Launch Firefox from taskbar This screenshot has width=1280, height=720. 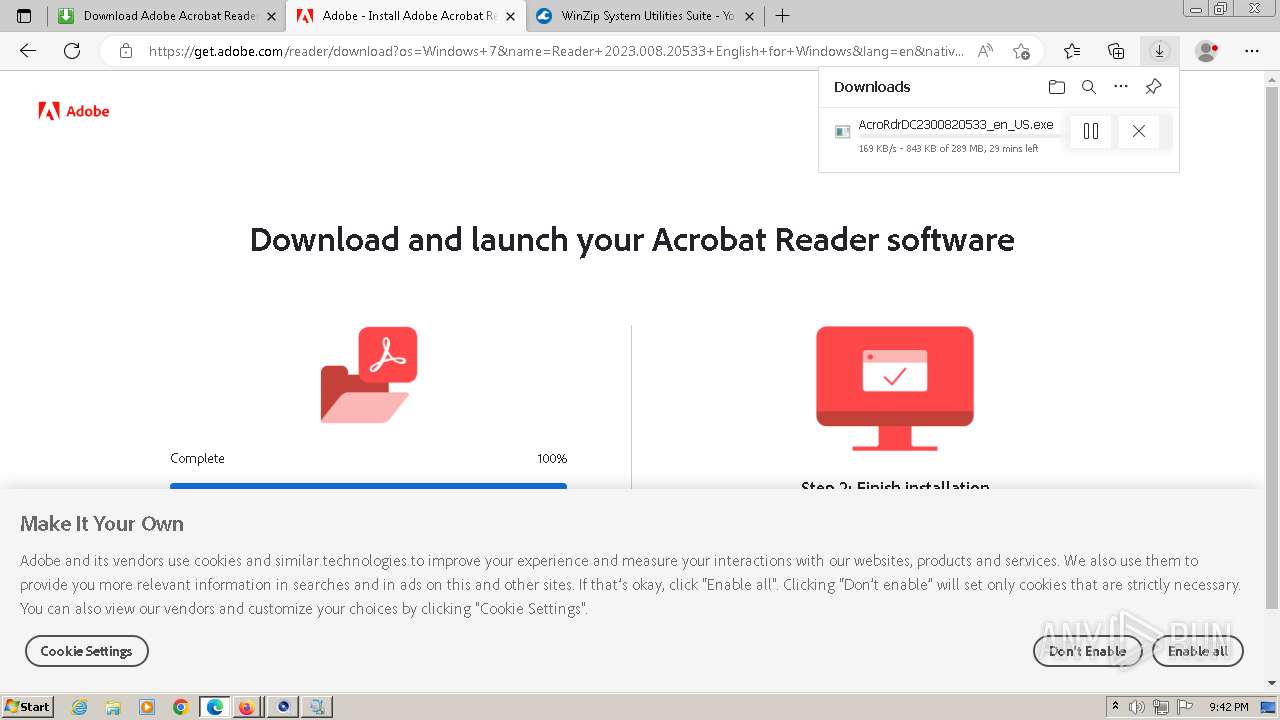point(246,707)
